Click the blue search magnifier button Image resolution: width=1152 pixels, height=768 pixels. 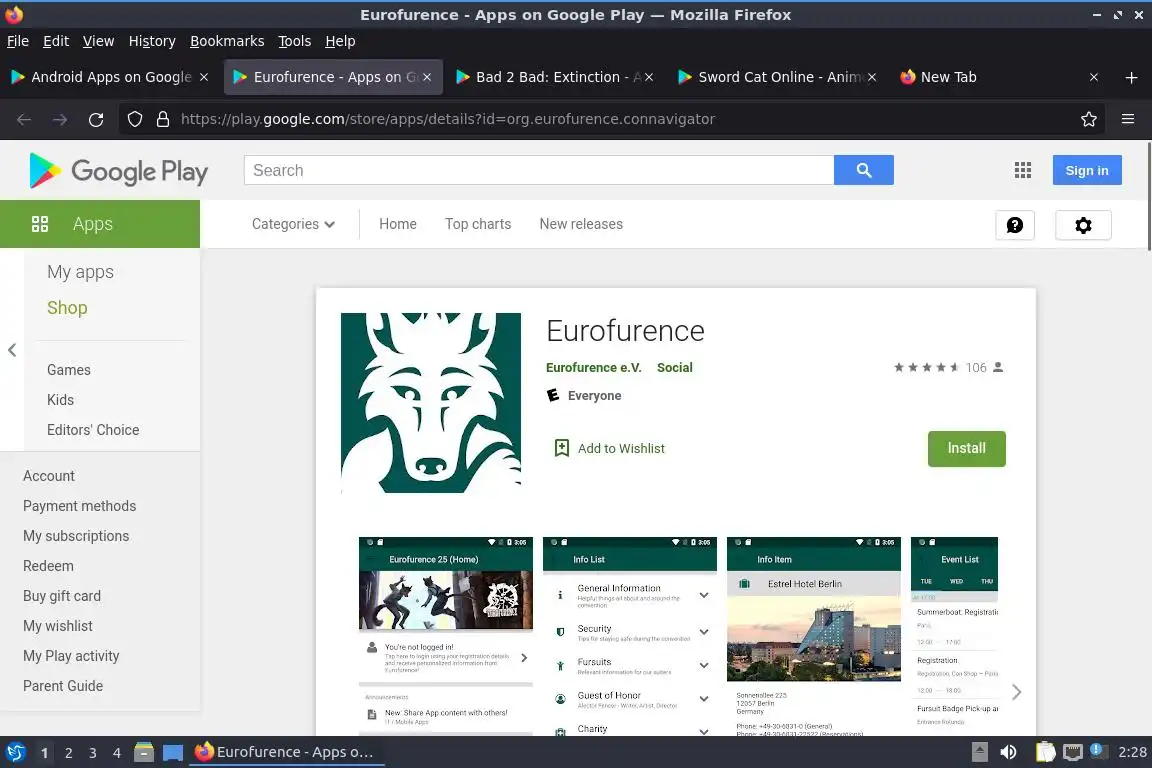(x=863, y=171)
